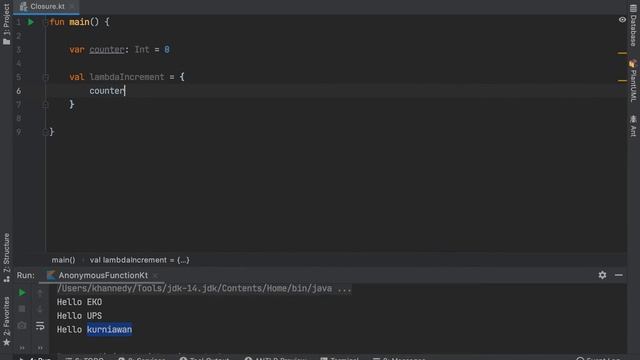Image resolution: width=640 pixels, height=360 pixels.
Task: Click fold end marker on line 7
Action: click(45, 105)
